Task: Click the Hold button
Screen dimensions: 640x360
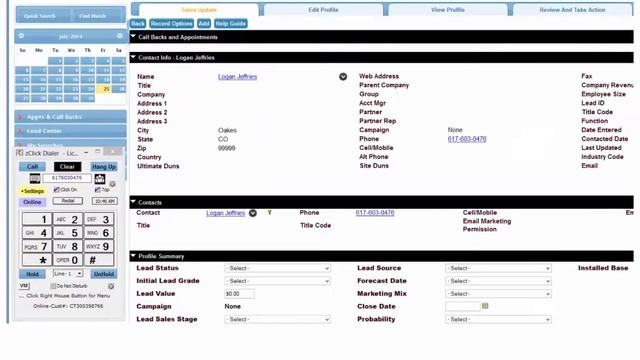Action: pyautogui.click(x=32, y=274)
